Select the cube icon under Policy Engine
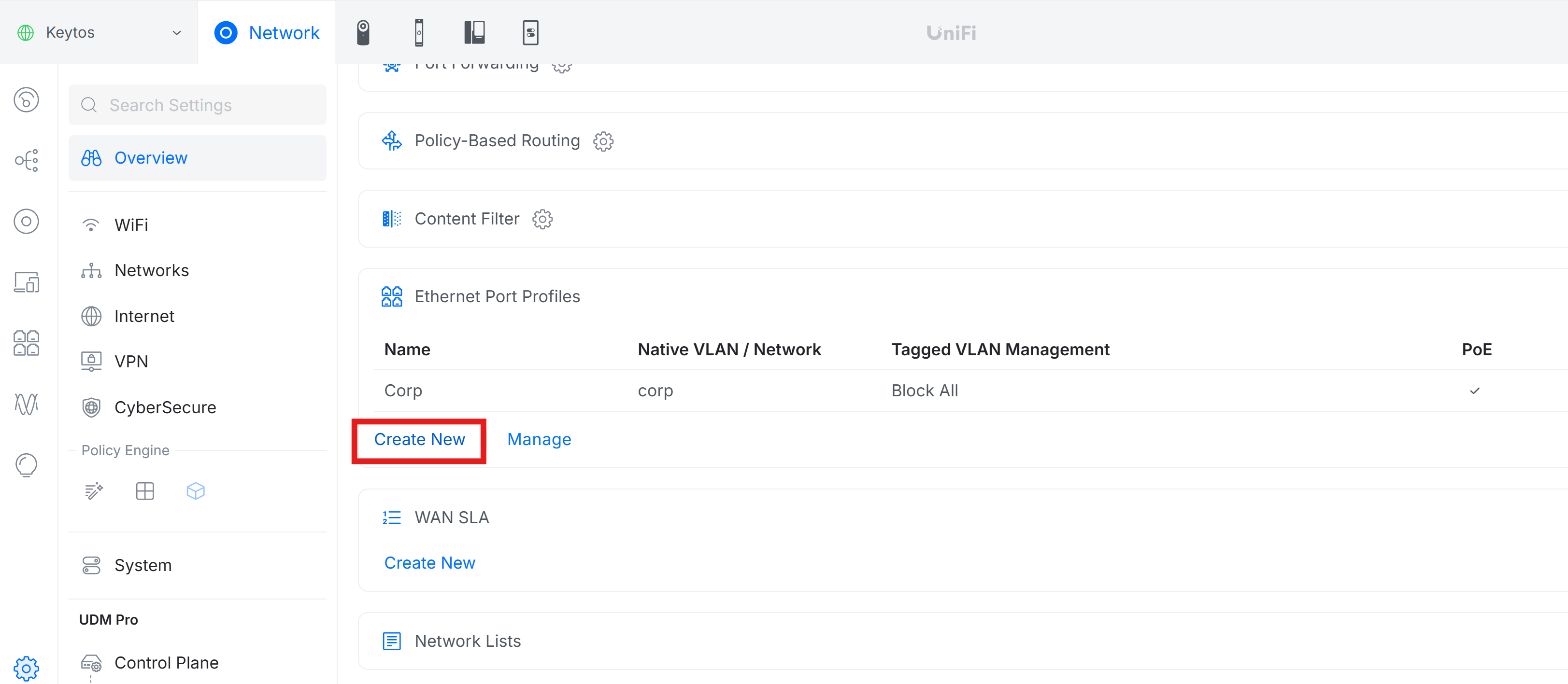The width and height of the screenshot is (1568, 684). click(196, 491)
